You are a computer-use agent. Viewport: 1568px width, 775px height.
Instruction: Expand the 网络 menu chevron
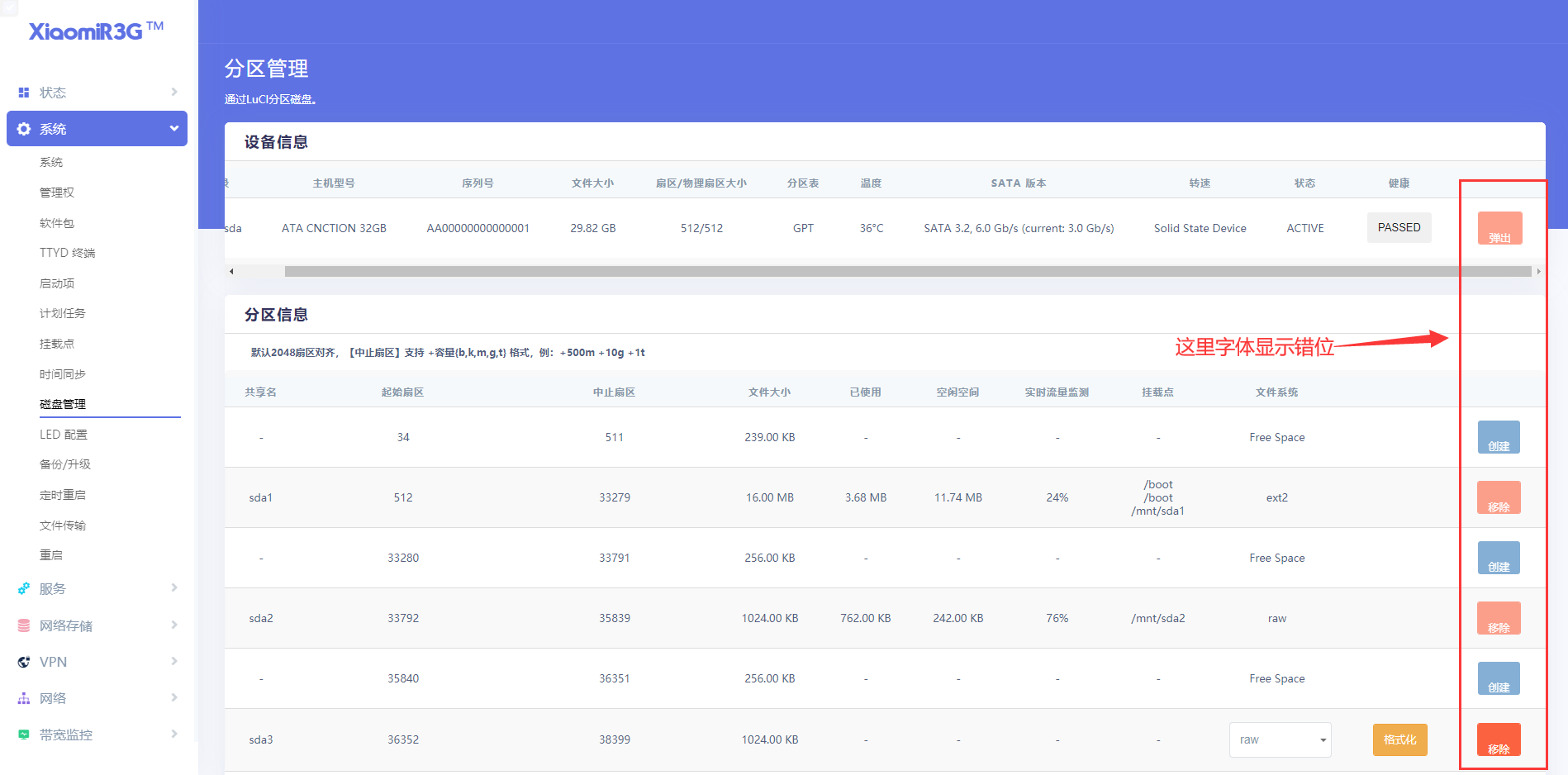pyautogui.click(x=174, y=697)
